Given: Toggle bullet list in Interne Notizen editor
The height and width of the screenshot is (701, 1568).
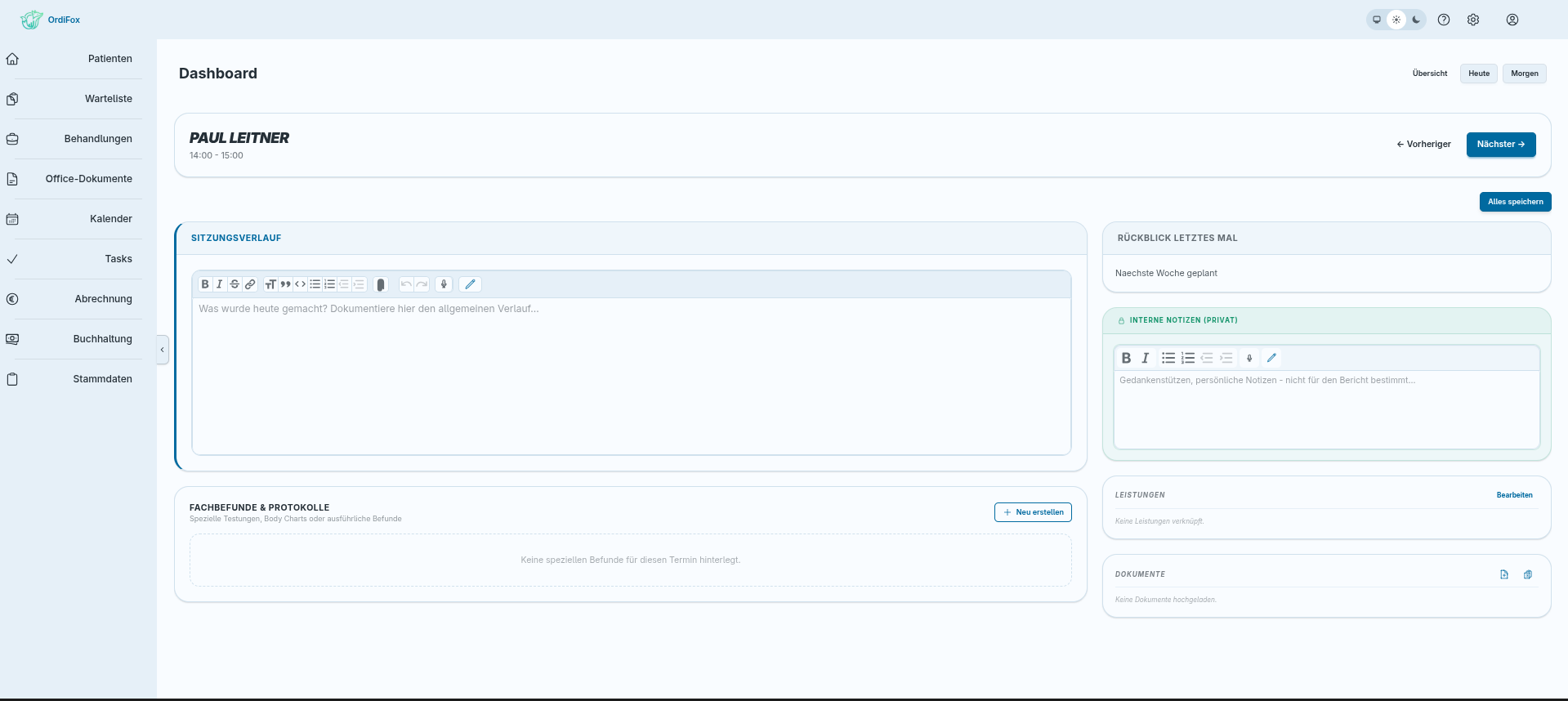Looking at the screenshot, I should click(x=1168, y=358).
